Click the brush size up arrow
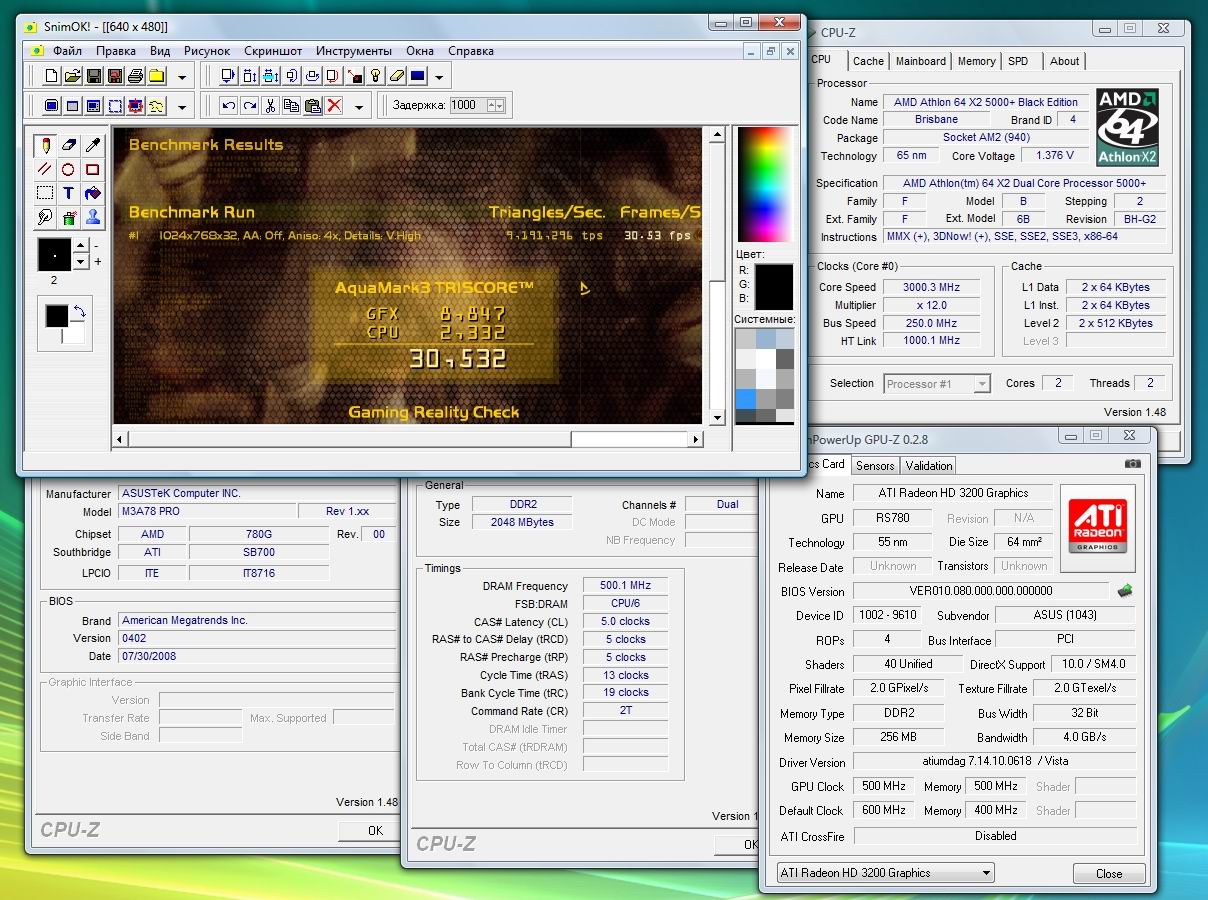This screenshot has width=1208, height=900. click(x=83, y=245)
